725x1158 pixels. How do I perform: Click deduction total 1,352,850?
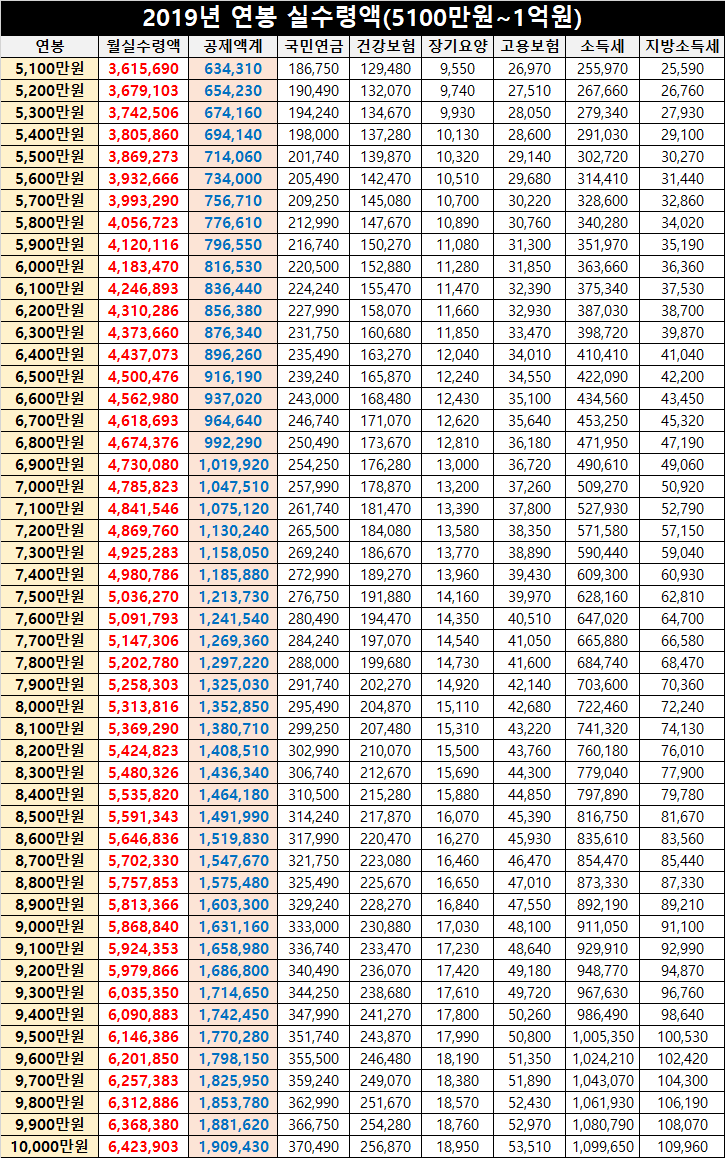233,707
